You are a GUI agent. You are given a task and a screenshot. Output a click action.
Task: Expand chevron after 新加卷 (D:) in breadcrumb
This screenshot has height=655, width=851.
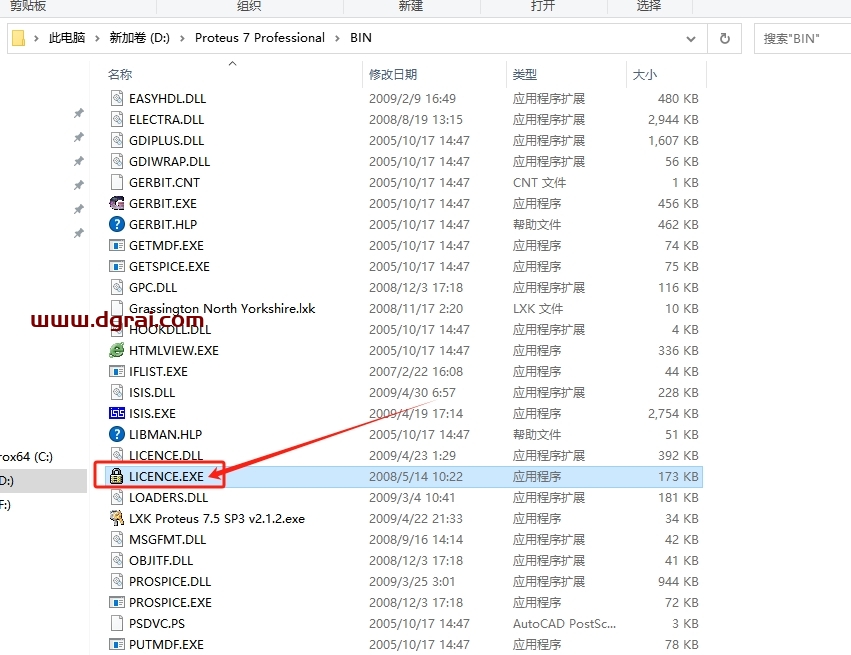coord(182,38)
